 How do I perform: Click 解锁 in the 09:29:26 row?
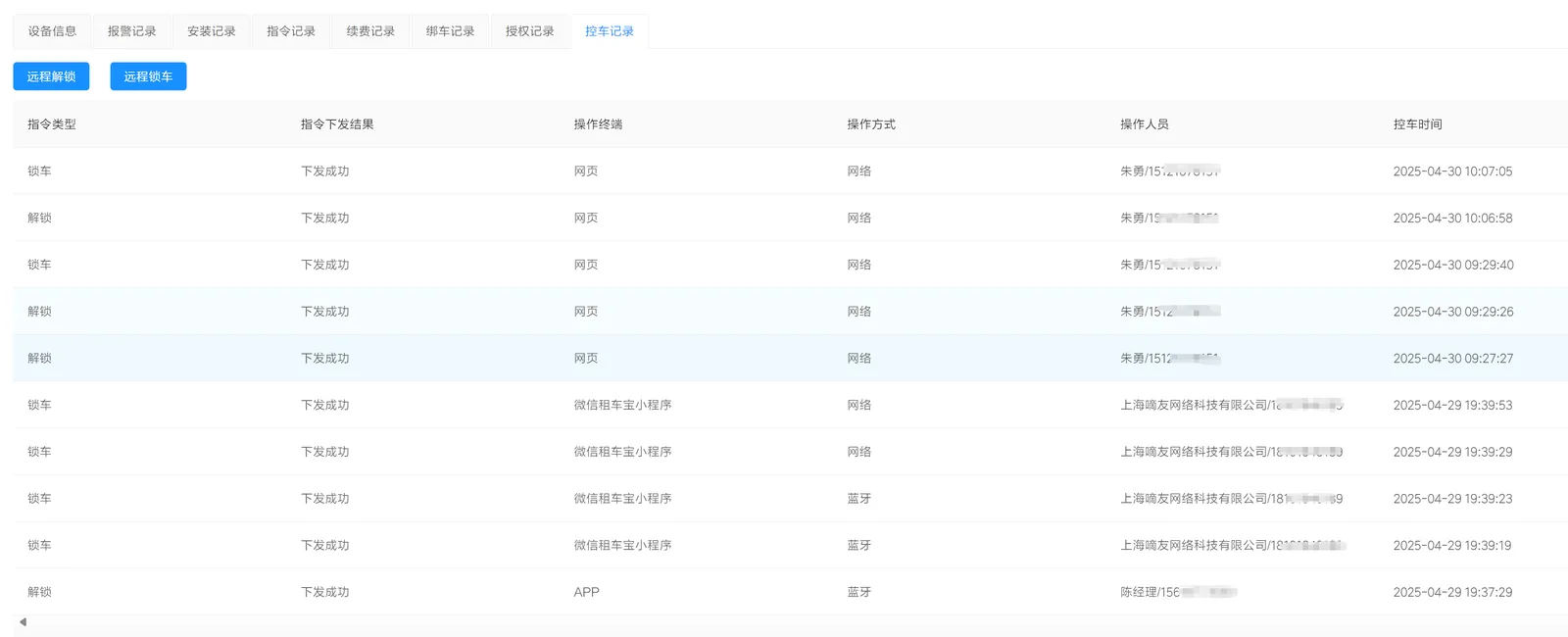pyautogui.click(x=39, y=312)
